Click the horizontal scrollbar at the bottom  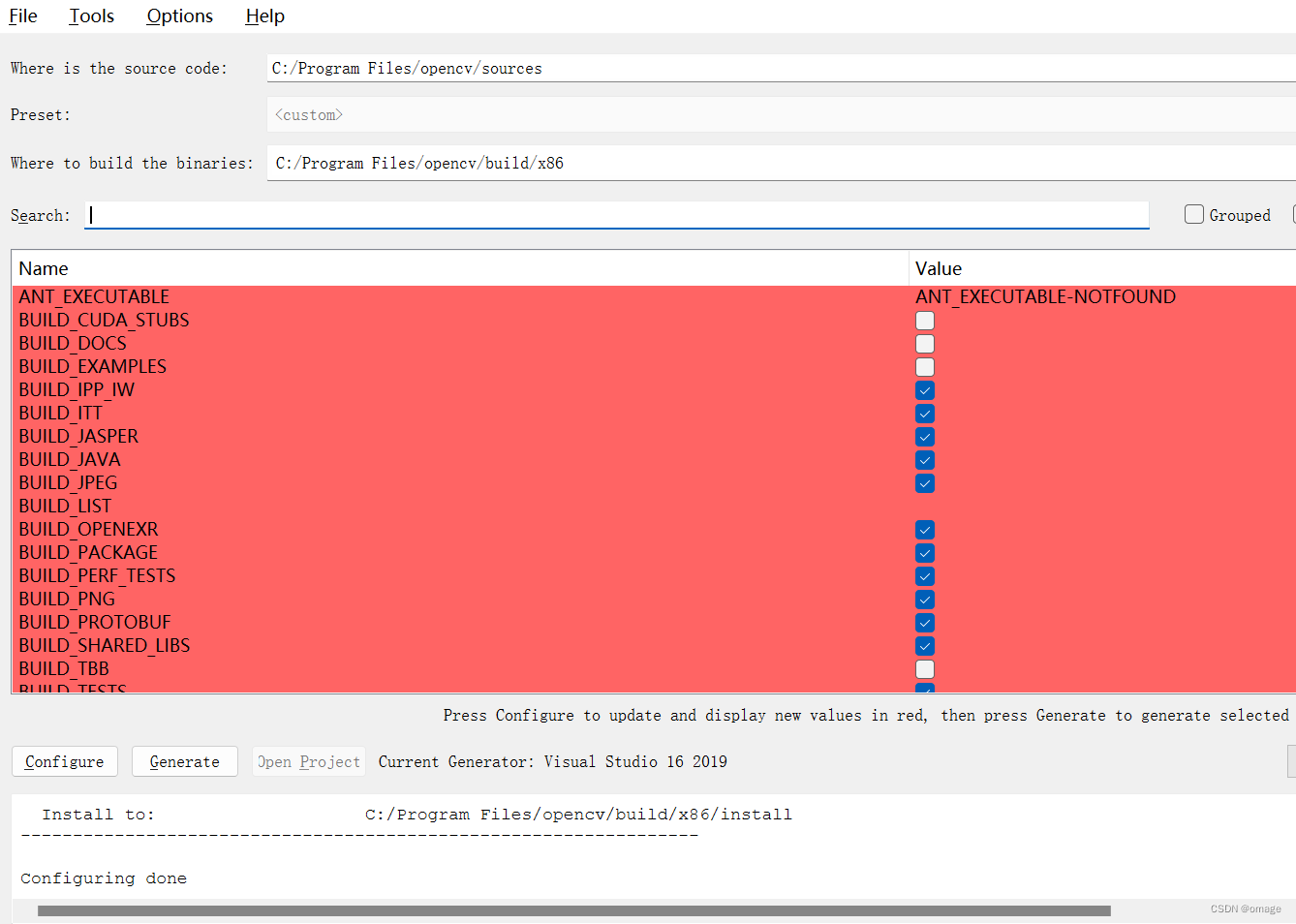point(575,909)
